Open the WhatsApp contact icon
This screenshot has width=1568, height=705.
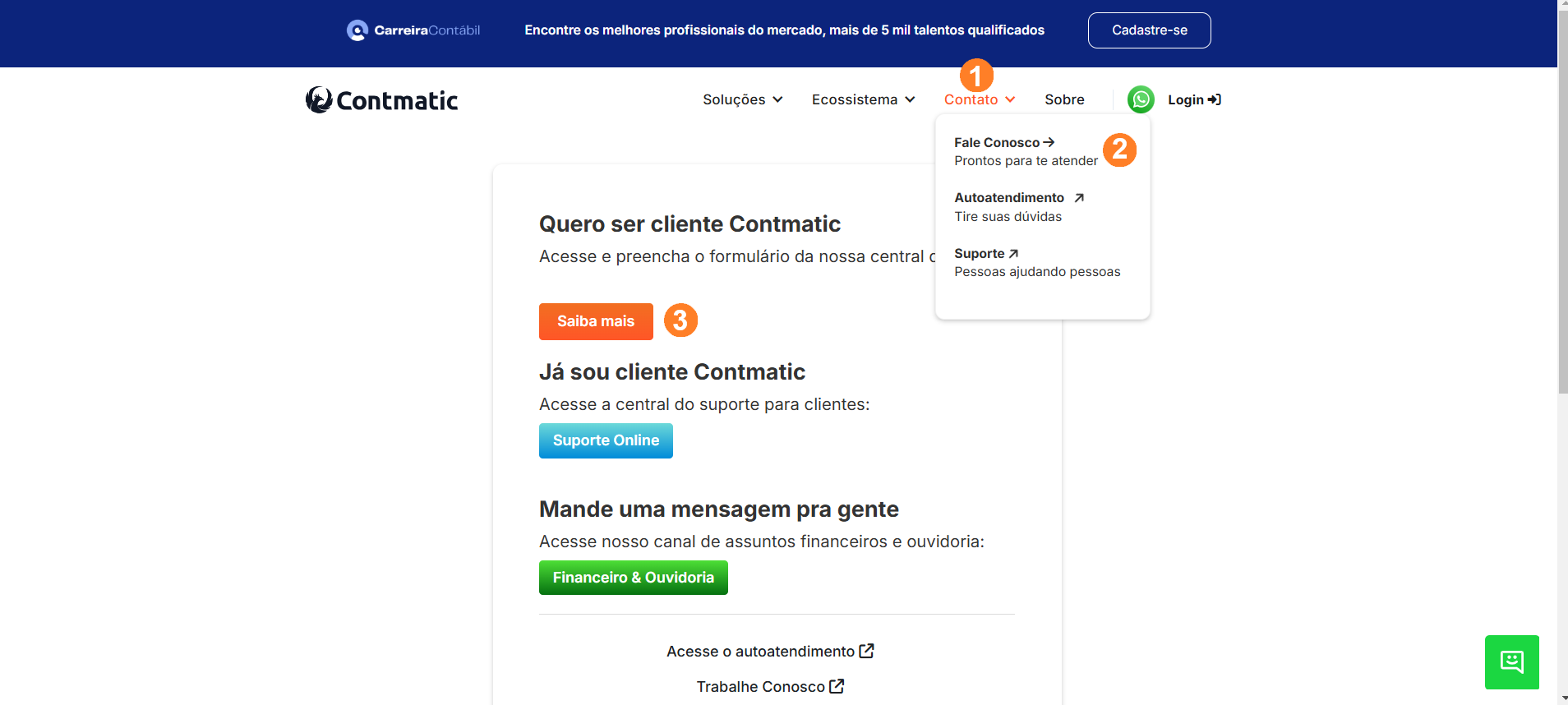pyautogui.click(x=1141, y=99)
